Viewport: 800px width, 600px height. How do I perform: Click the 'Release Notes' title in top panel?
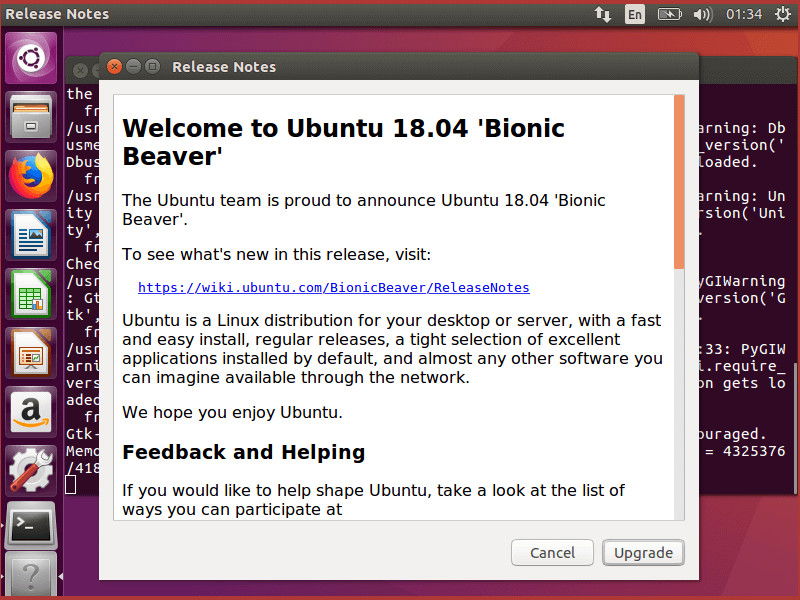pos(57,14)
